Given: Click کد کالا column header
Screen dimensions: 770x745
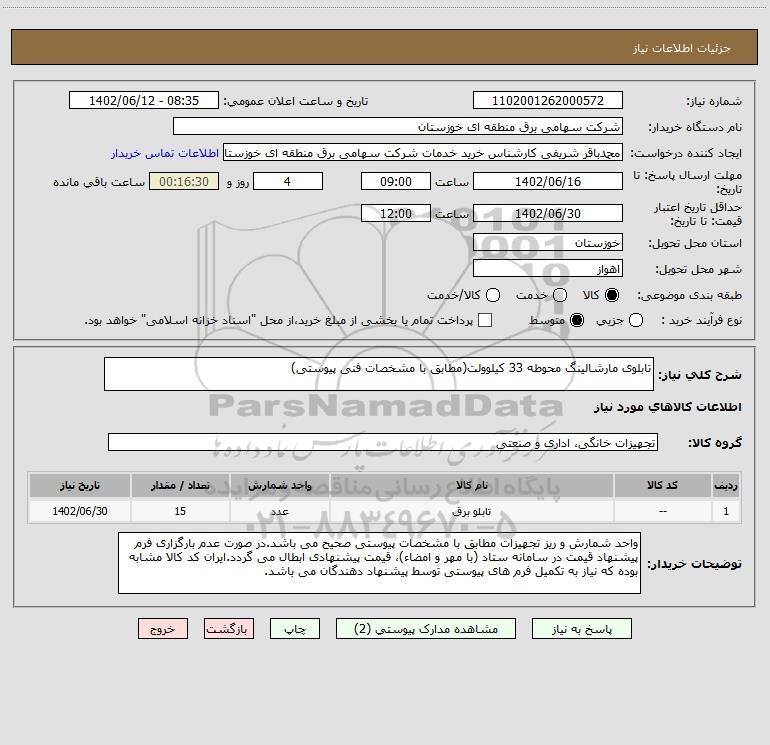Looking at the screenshot, I should point(663,485).
